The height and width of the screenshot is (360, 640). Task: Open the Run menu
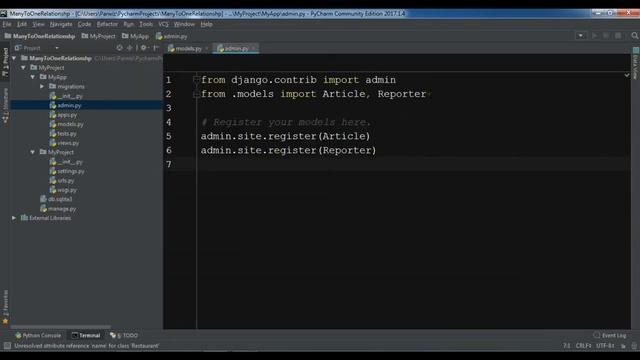[129, 24]
